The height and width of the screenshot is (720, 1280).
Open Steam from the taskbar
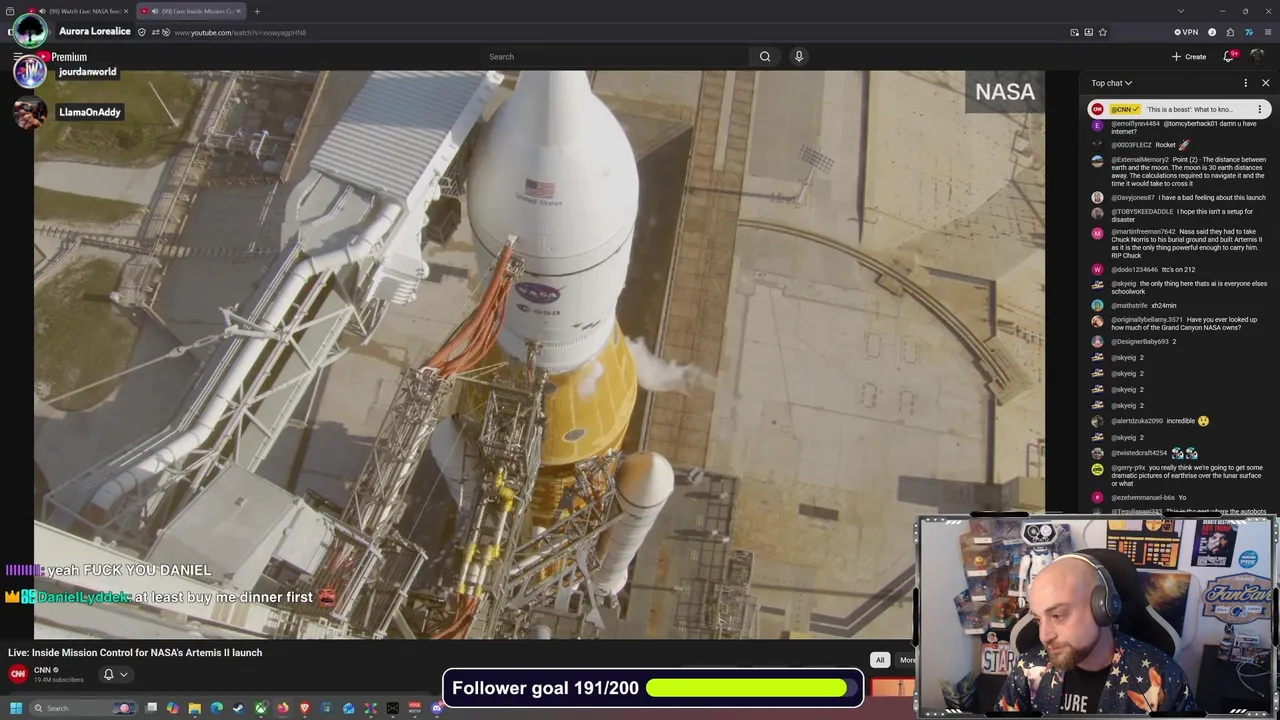(239, 708)
